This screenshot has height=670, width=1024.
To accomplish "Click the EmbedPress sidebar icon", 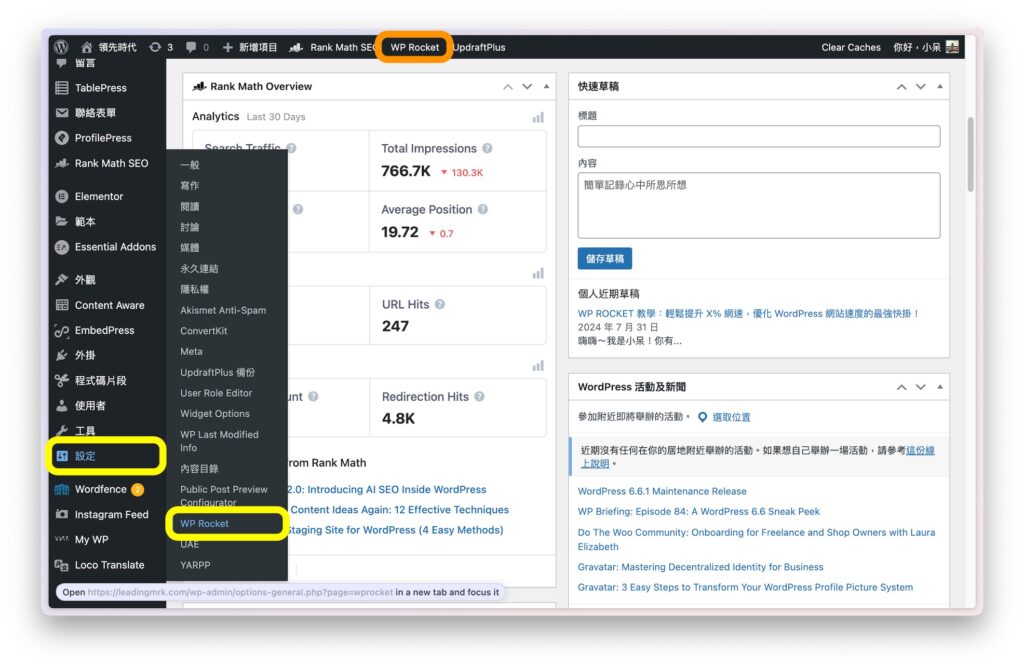I will [x=62, y=330].
